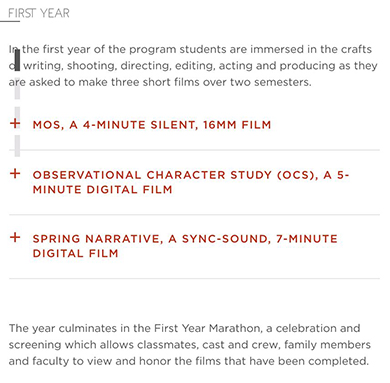390x383 pixels.
Task: Click the plus icon beside Observational Character Study
Action: click(x=15, y=173)
